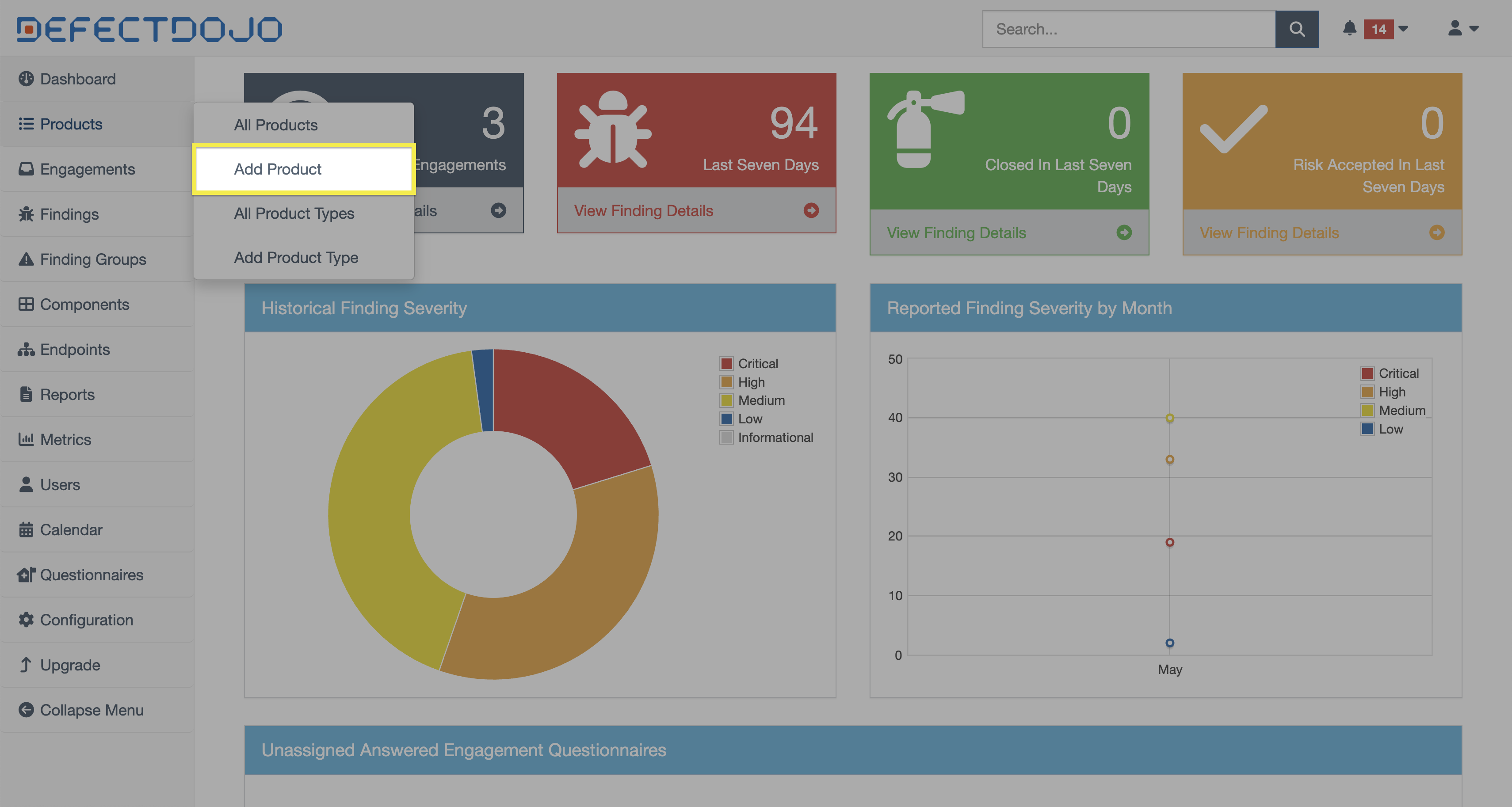Select All Products from submenu
Screen dimensions: 1512x807
[304, 125]
